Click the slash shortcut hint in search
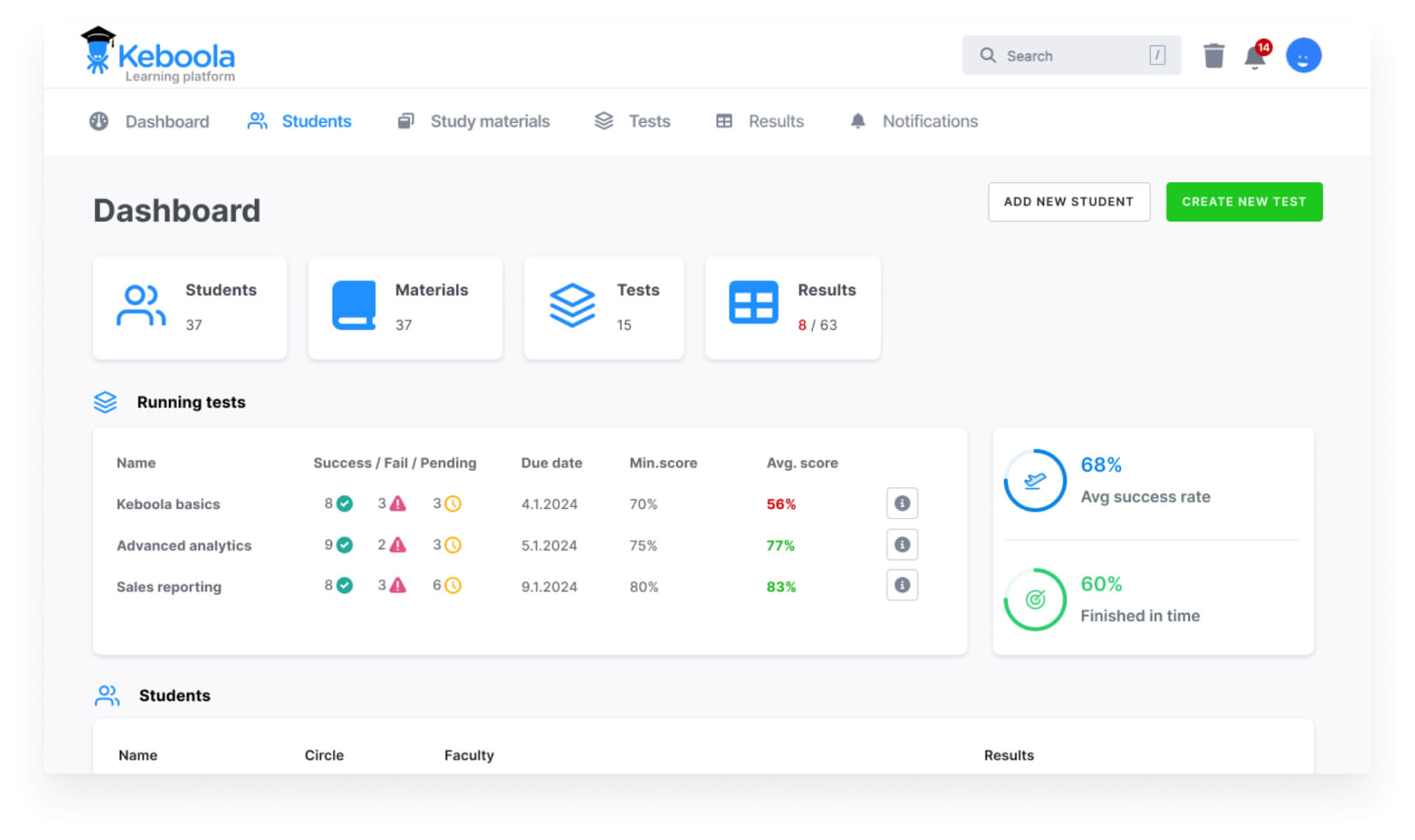The image size is (1415, 840). tap(1157, 55)
